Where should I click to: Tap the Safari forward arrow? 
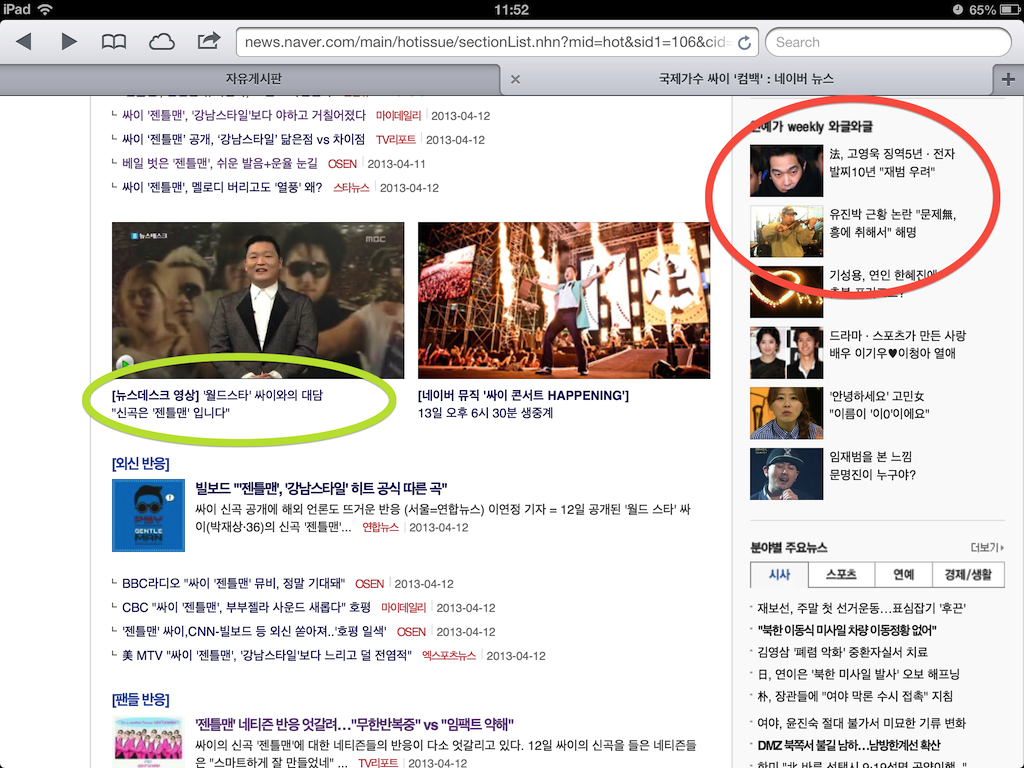69,42
